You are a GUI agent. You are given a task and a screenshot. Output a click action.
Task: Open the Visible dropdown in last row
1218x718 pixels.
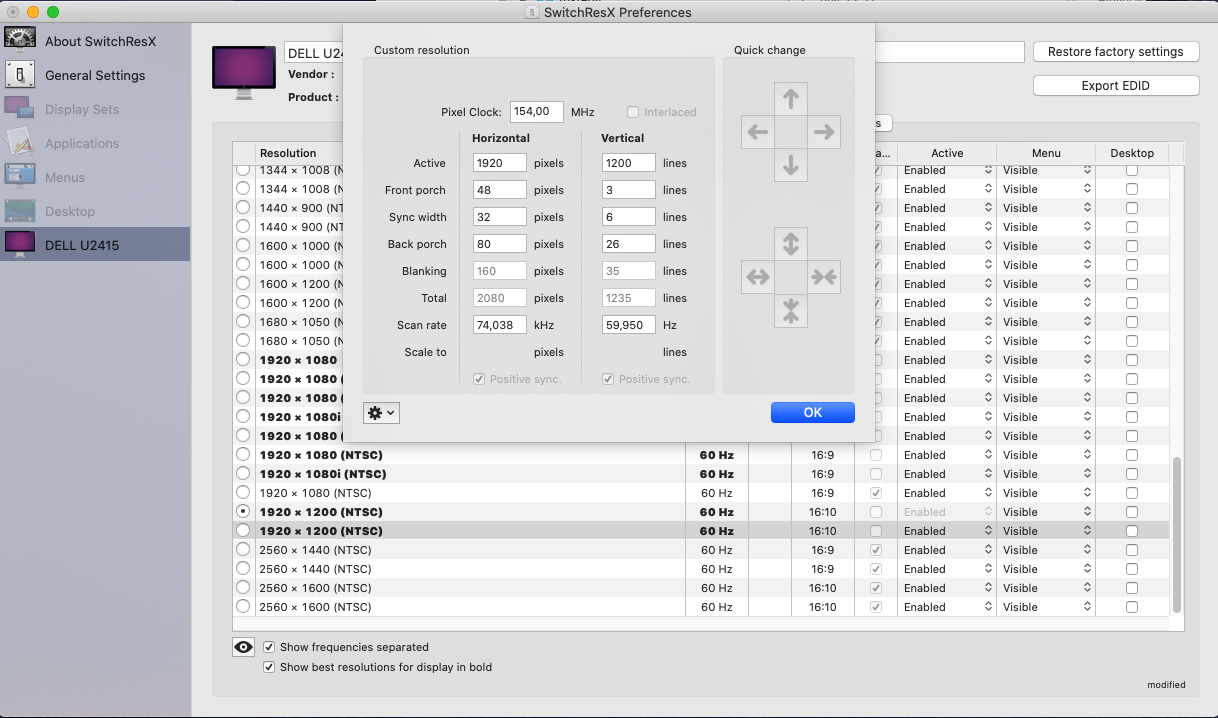1046,607
